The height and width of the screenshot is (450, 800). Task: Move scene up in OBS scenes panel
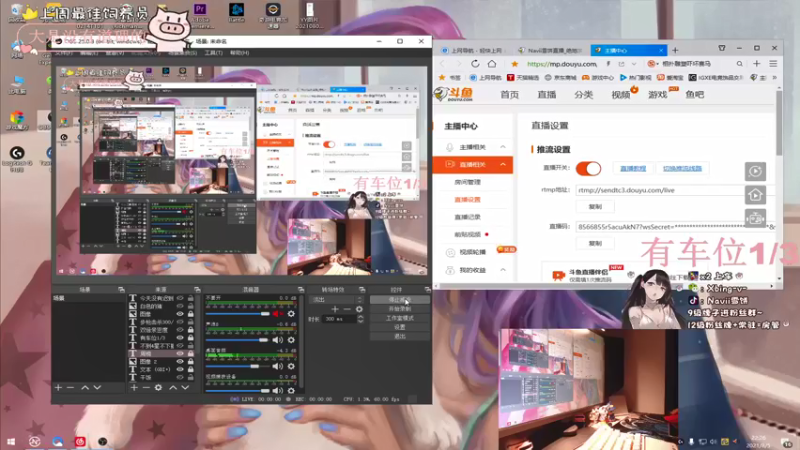pyautogui.click(x=85, y=388)
